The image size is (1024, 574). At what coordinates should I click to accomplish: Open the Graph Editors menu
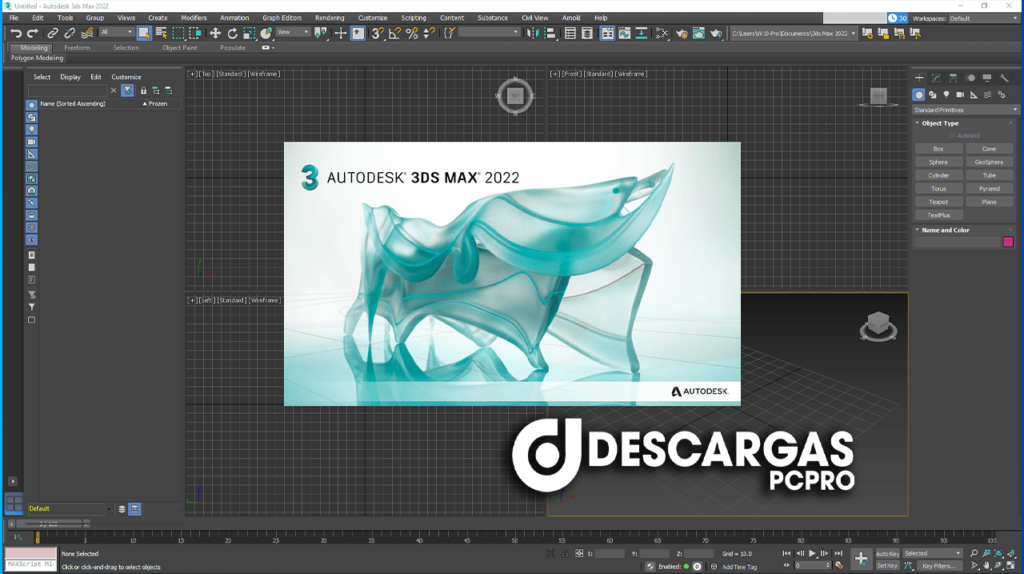tap(281, 18)
